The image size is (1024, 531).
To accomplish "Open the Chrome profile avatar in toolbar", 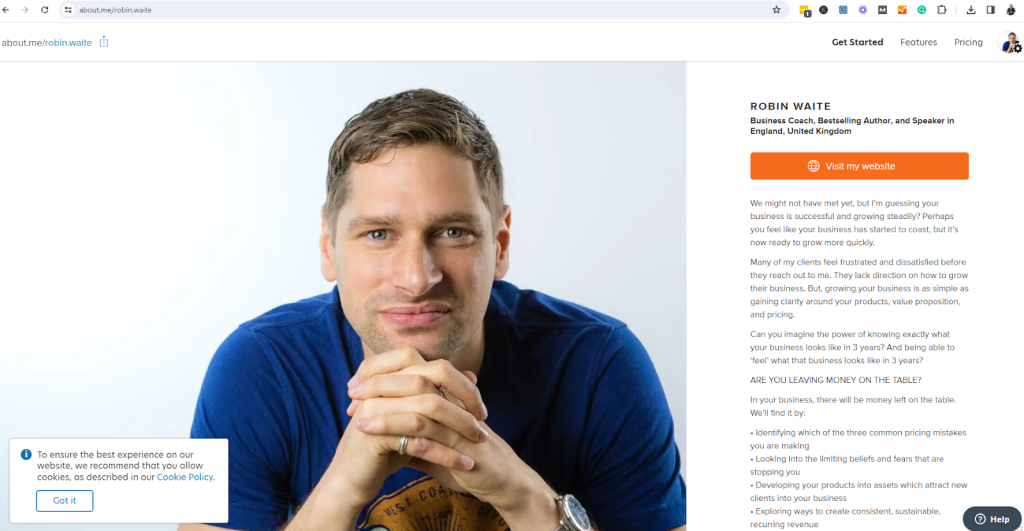I will pyautogui.click(x=1011, y=10).
